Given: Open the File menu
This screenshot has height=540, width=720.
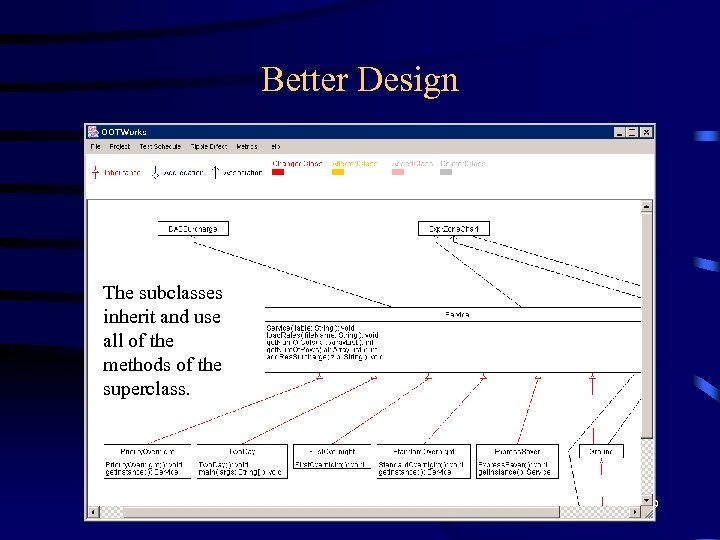Looking at the screenshot, I should point(96,146).
